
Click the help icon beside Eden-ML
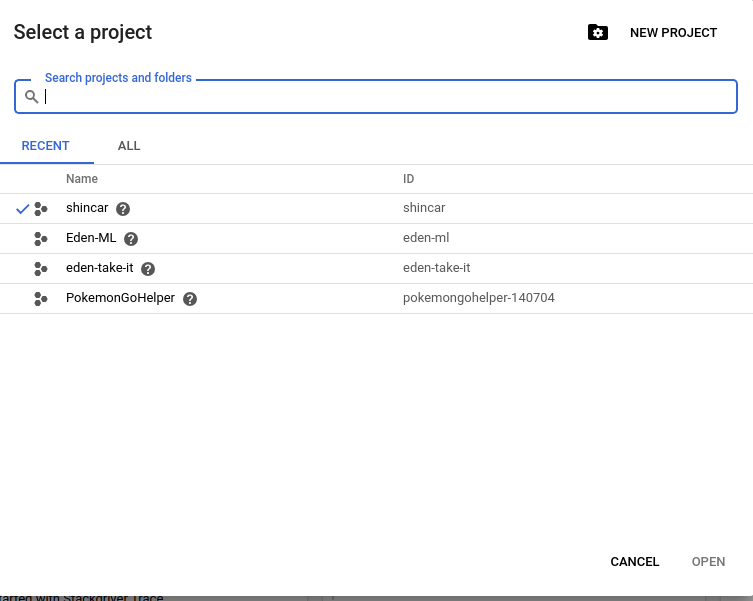point(131,239)
